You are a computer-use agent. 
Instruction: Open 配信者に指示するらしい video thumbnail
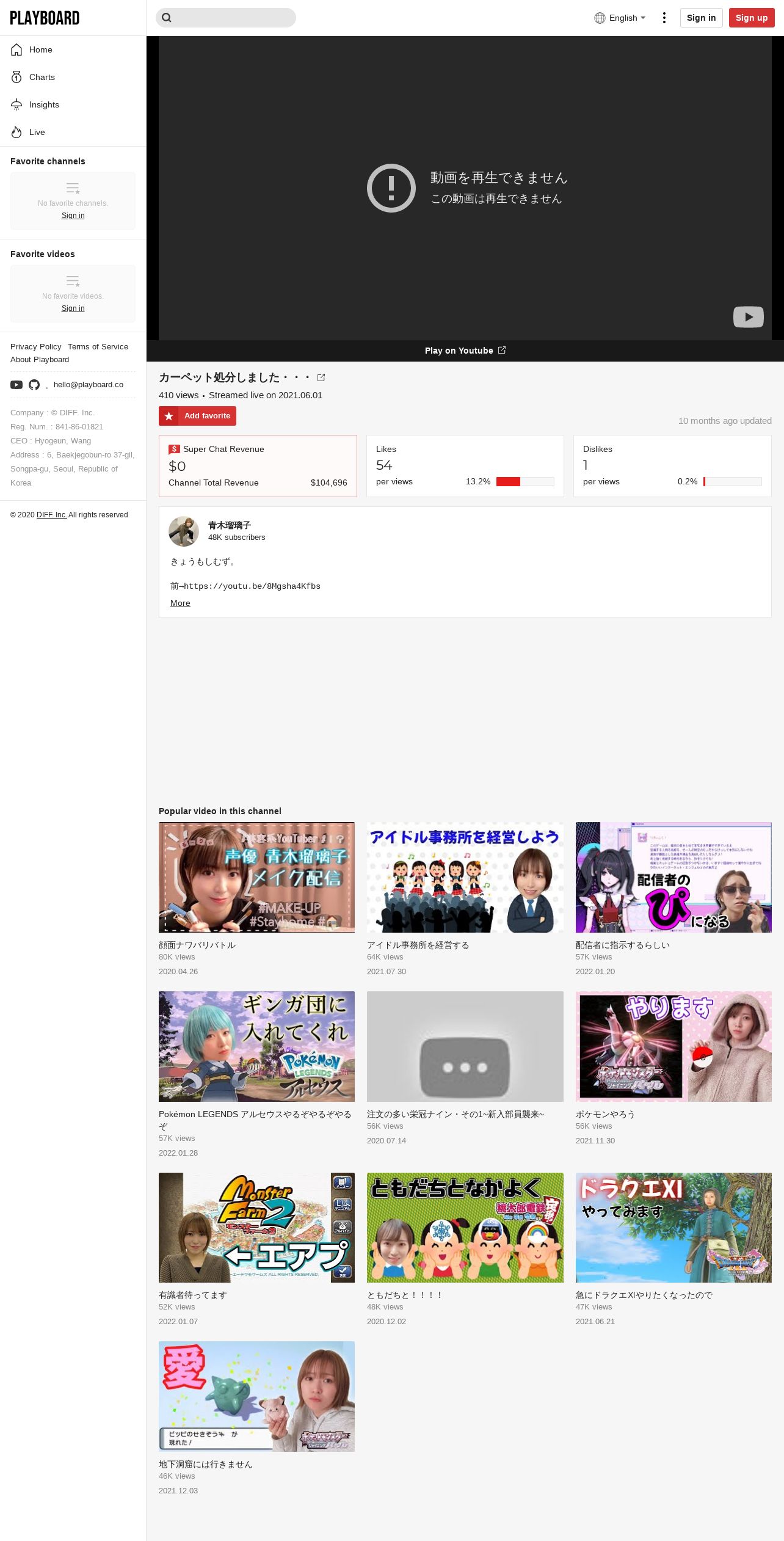pos(673,877)
